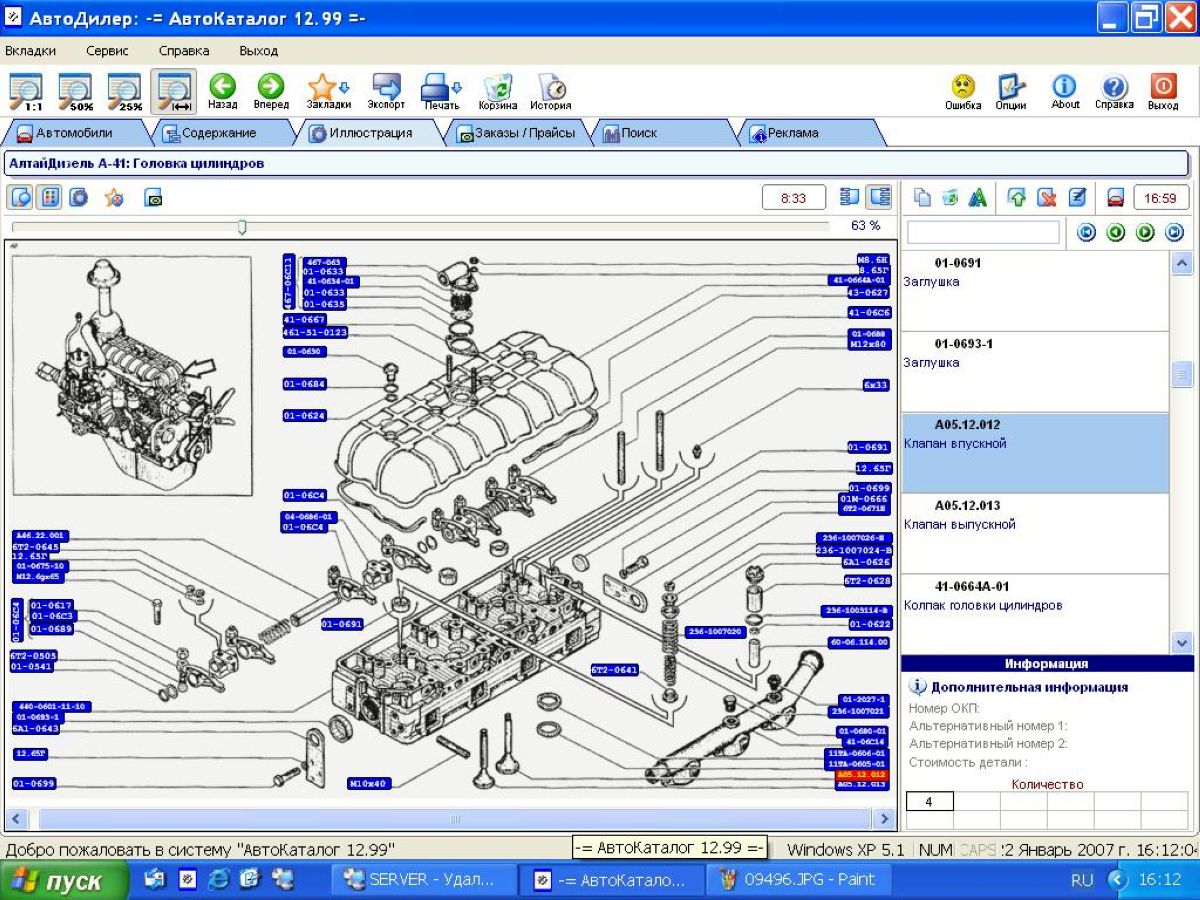Click the illustration horizontal scroll right arrow
This screenshot has height=900, width=1200.
883,819
